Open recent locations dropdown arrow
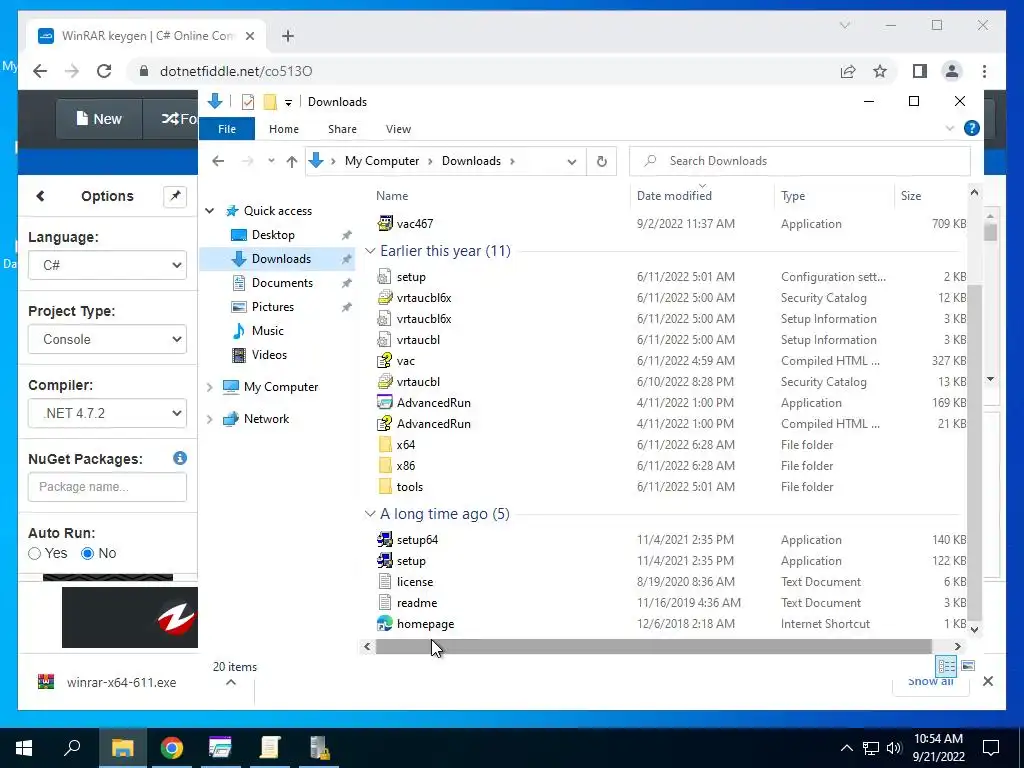1024x768 pixels. pyautogui.click(x=271, y=161)
